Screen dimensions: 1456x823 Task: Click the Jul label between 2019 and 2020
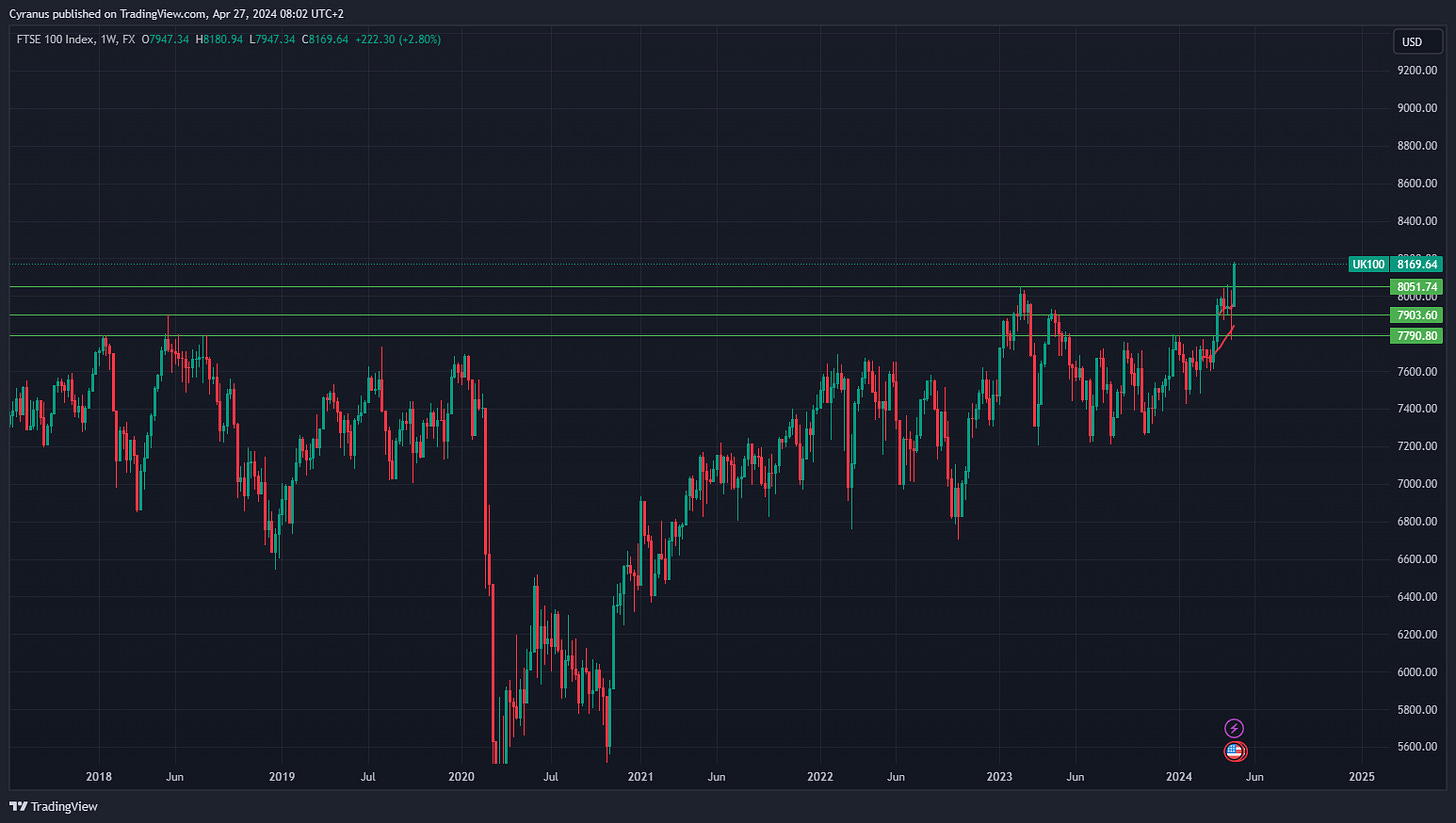click(368, 776)
